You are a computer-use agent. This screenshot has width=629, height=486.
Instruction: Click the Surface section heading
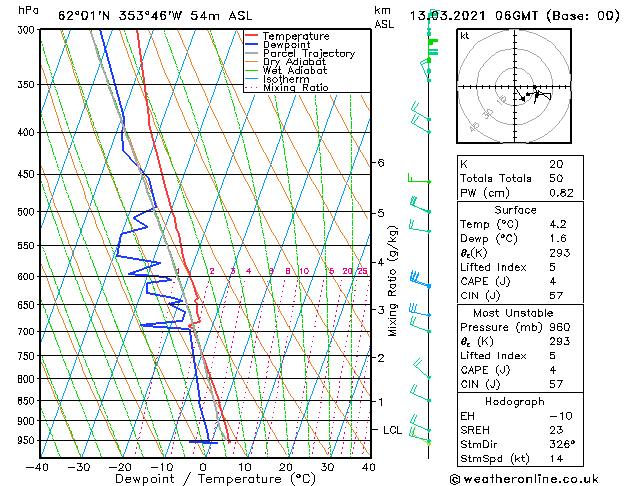[x=515, y=210]
